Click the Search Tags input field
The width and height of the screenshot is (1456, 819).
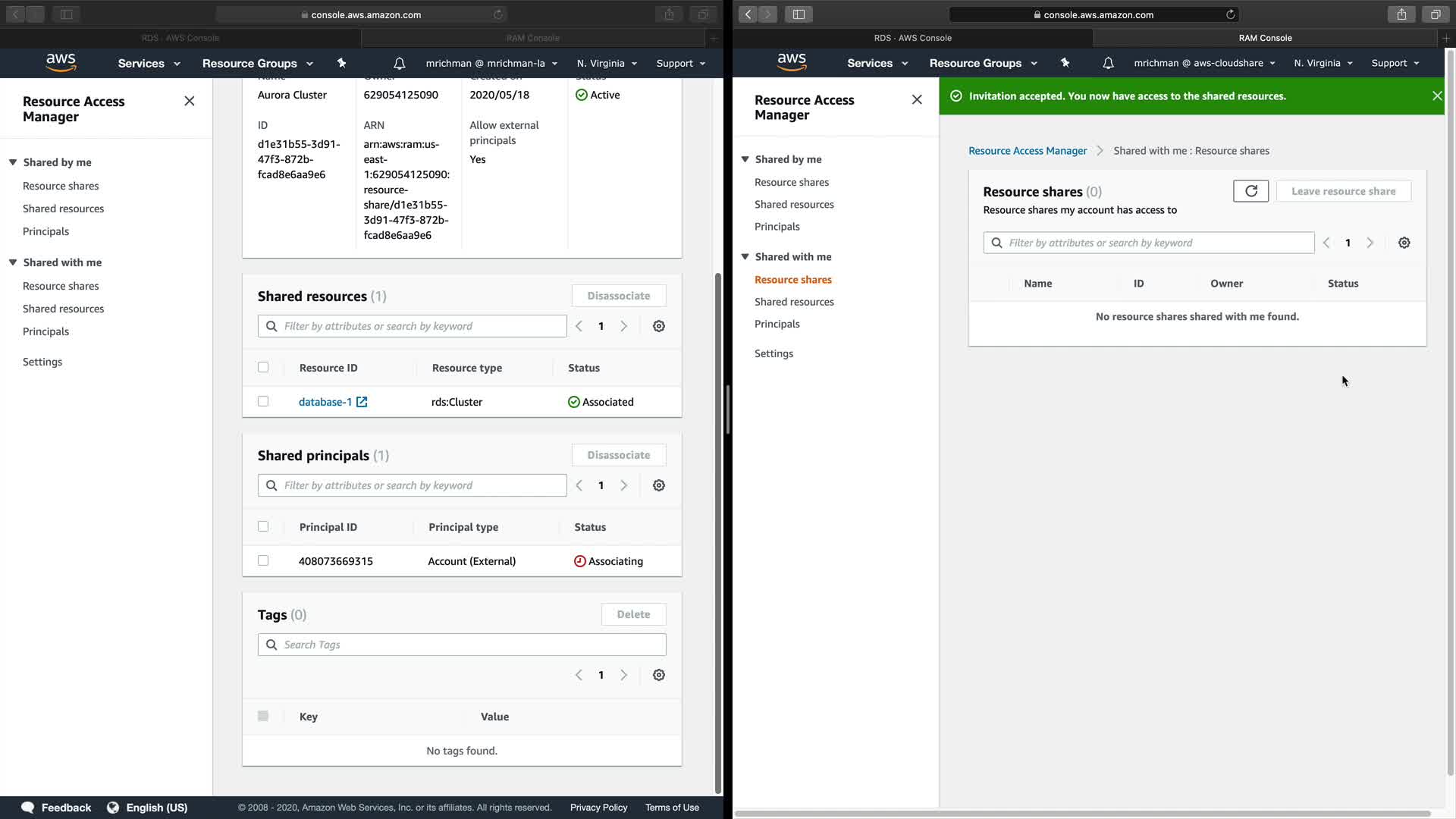pos(462,645)
